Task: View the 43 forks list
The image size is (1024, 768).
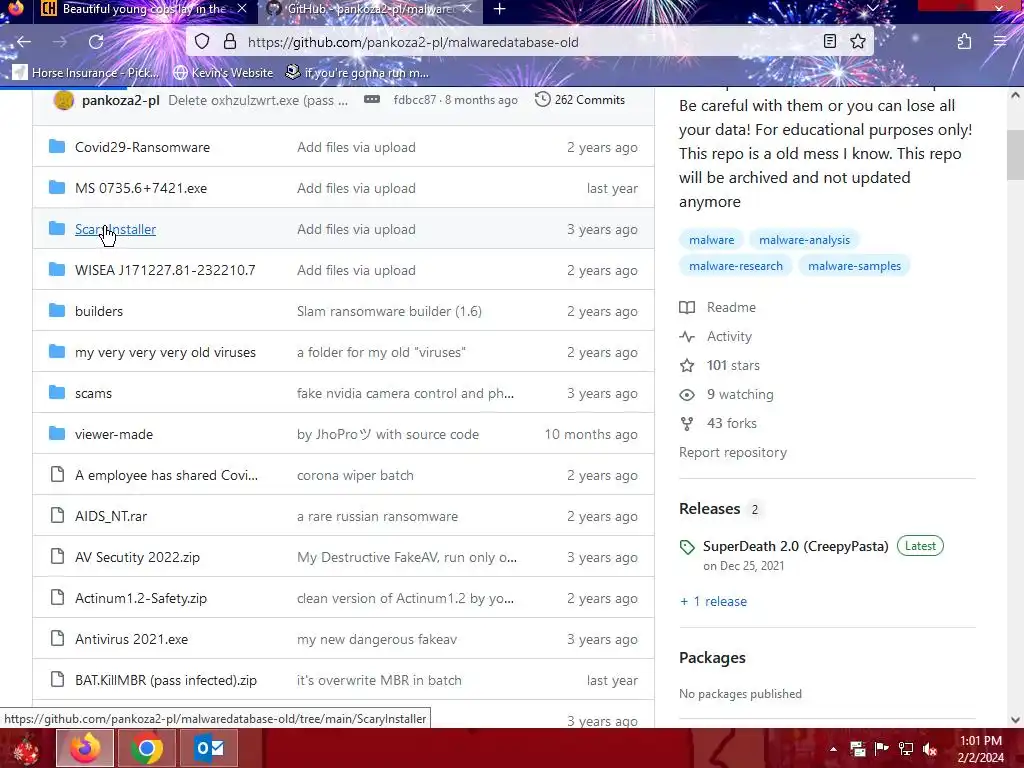Action: click(x=718, y=423)
